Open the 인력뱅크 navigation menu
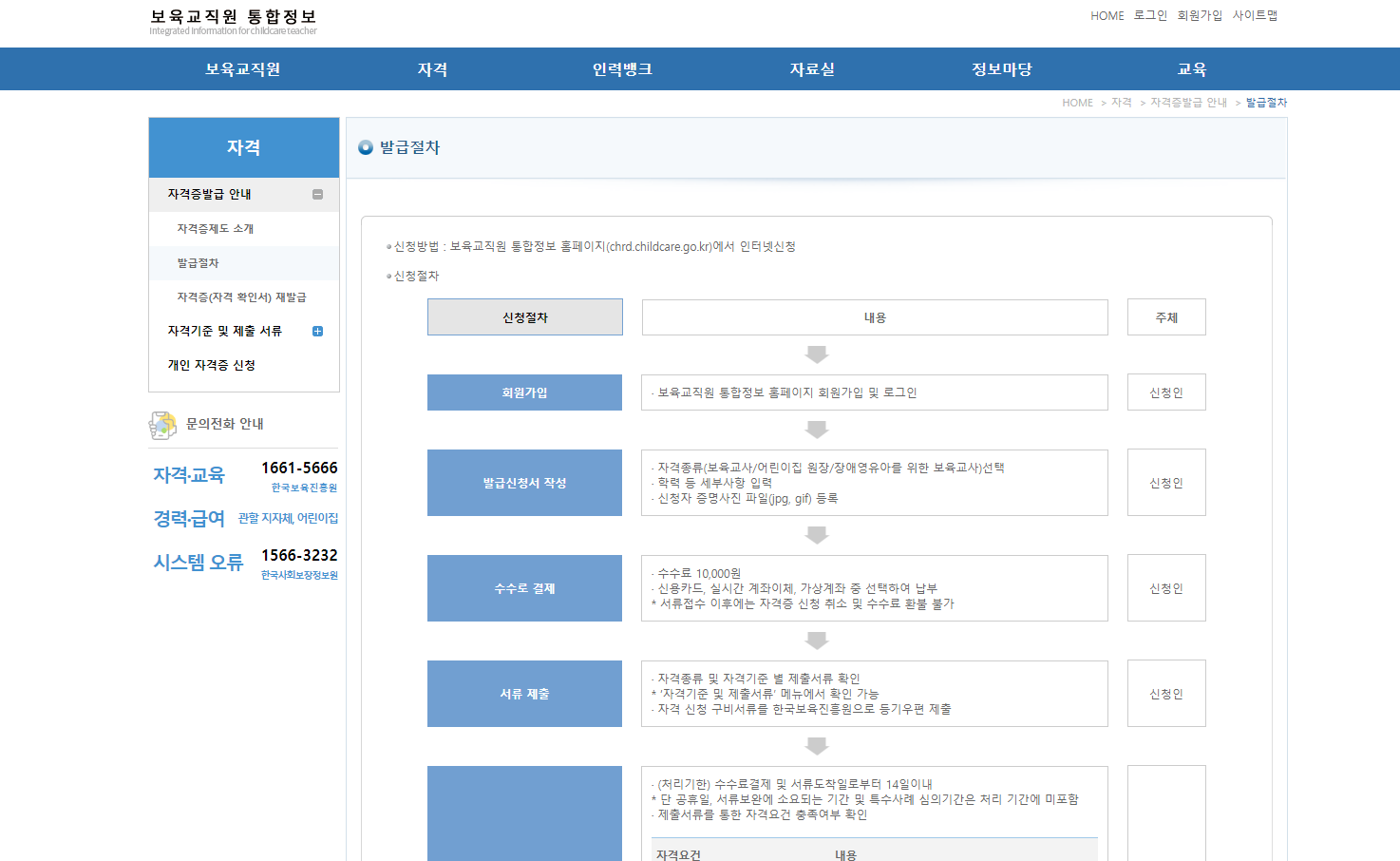 [x=622, y=68]
